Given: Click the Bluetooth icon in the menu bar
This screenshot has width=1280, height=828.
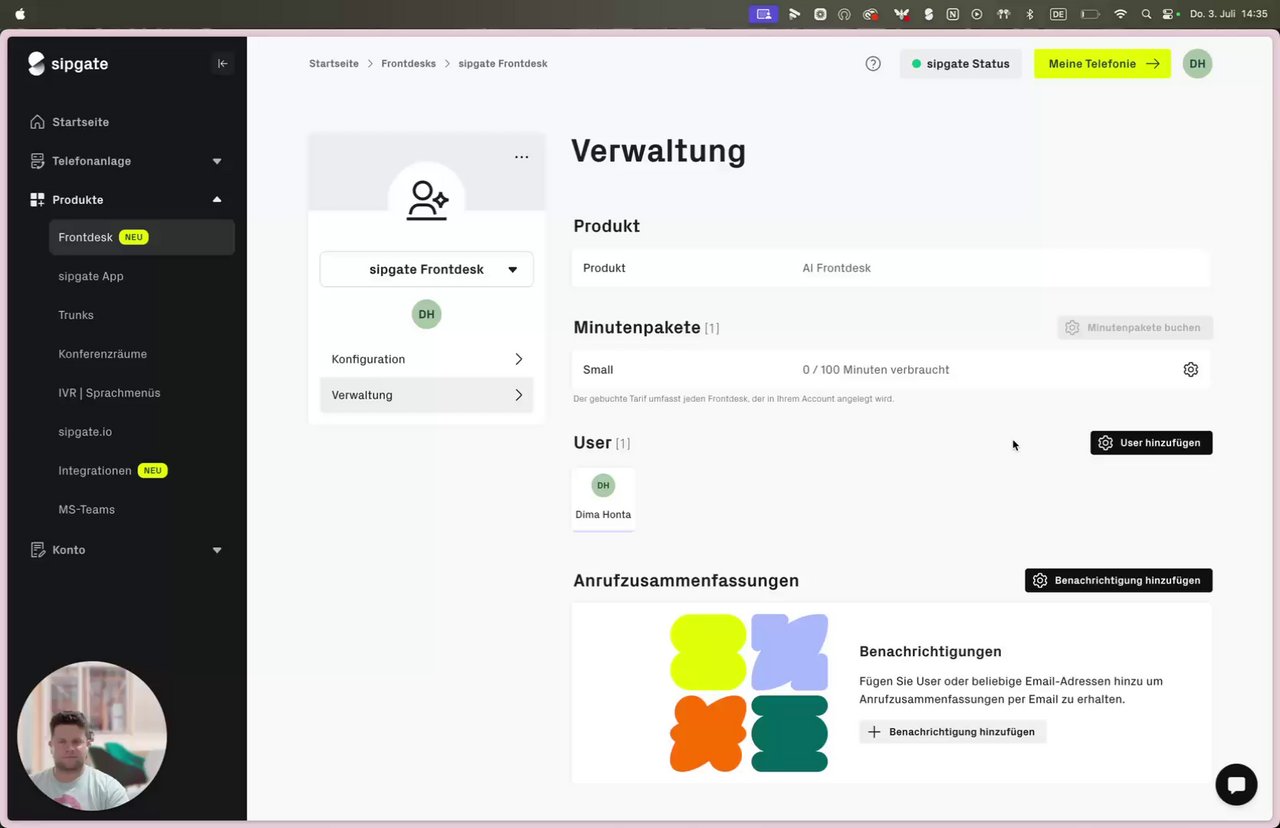Looking at the screenshot, I should pyautogui.click(x=1030, y=14).
